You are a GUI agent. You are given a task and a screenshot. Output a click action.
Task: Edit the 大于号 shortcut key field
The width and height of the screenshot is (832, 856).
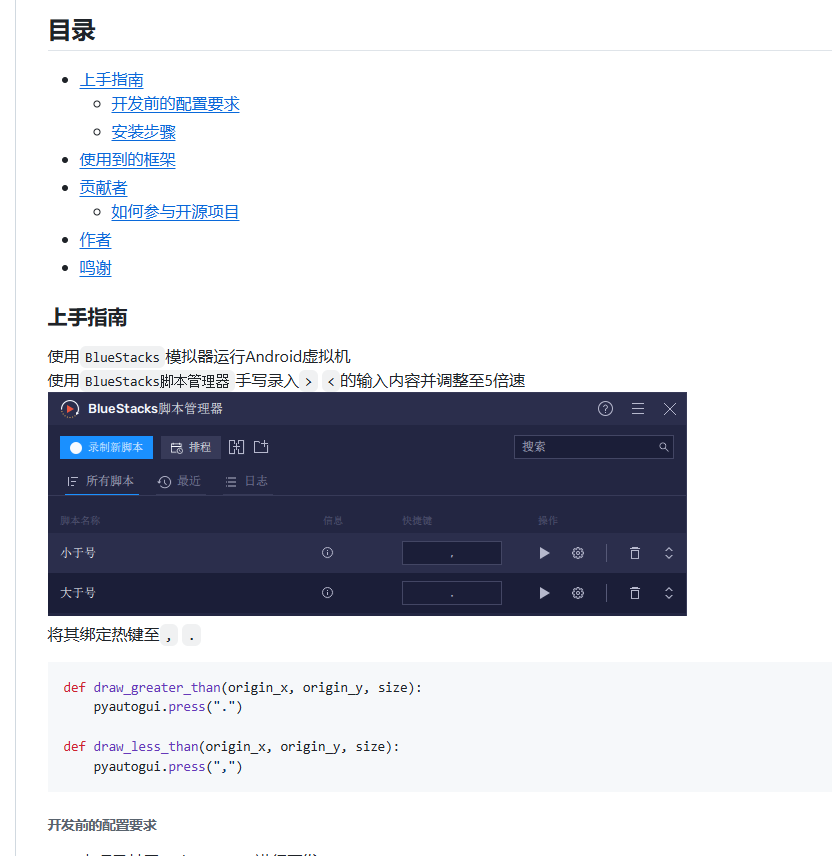451,593
